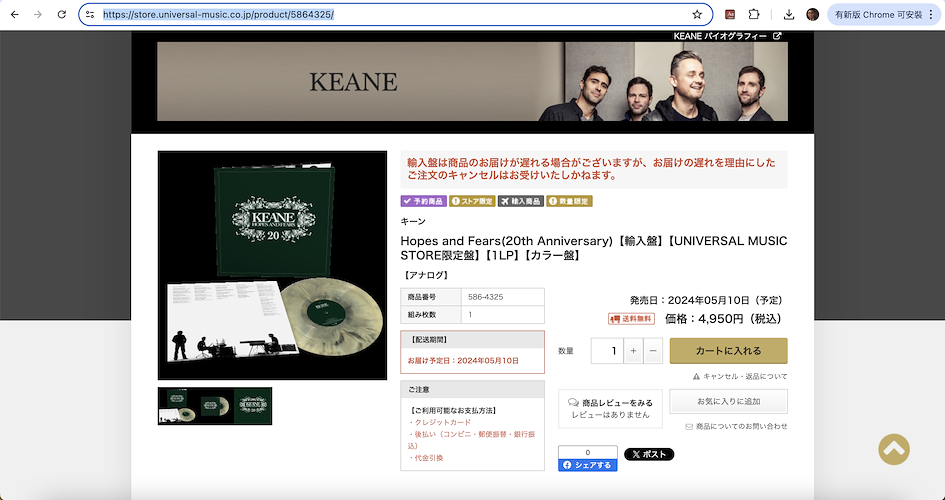This screenshot has width=945, height=500.
Task: Click the 送料無料 free shipping badge
Action: coord(631,319)
